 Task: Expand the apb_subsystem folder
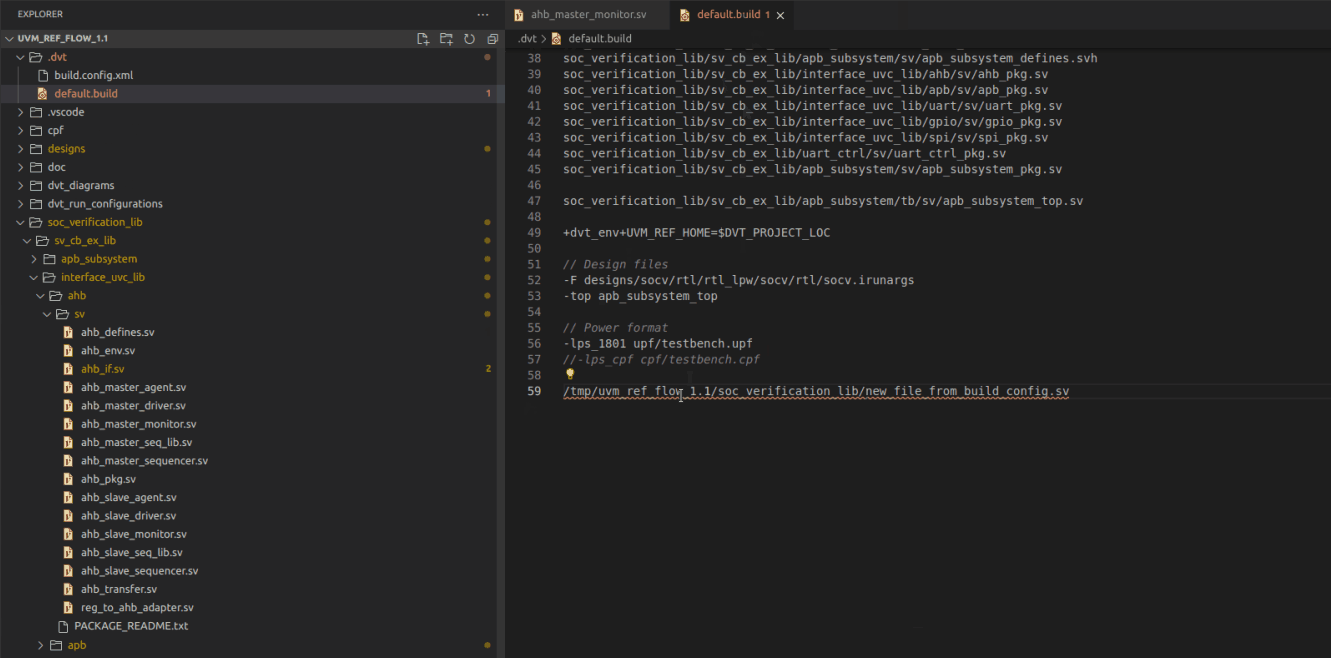(33, 258)
